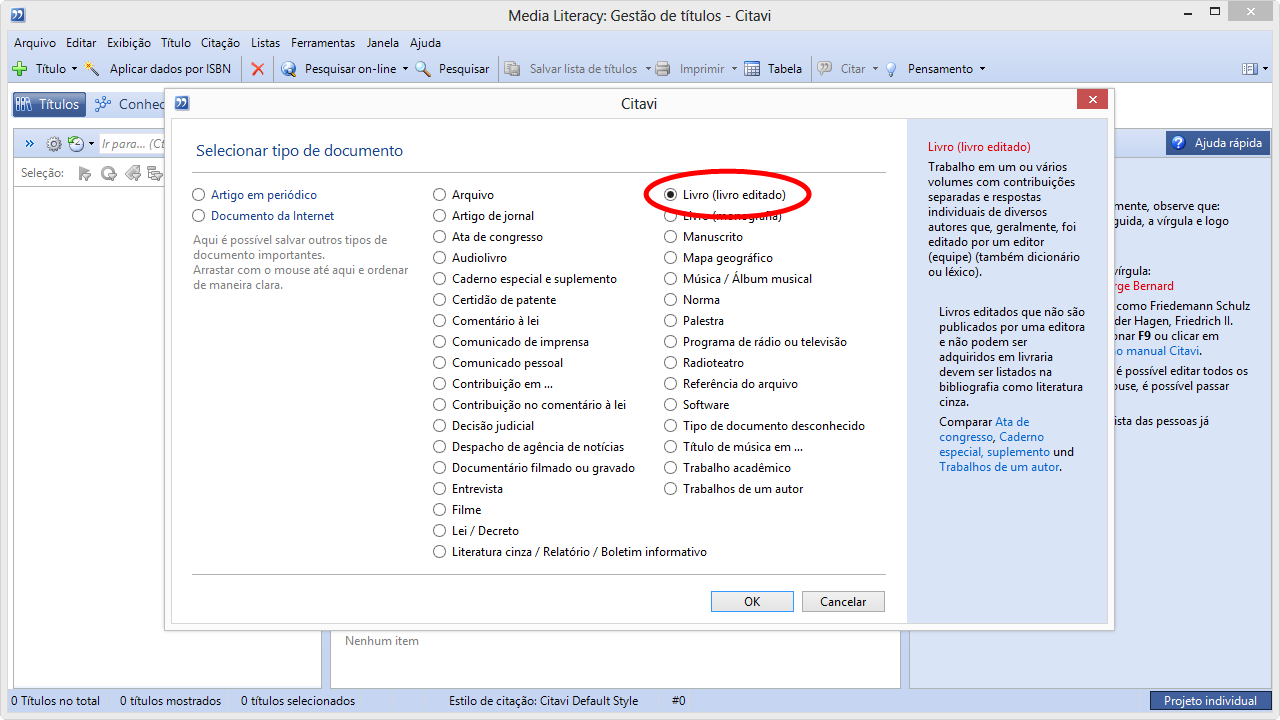Click the Projeto individual status button
This screenshot has height=720, width=1280.
point(1210,701)
